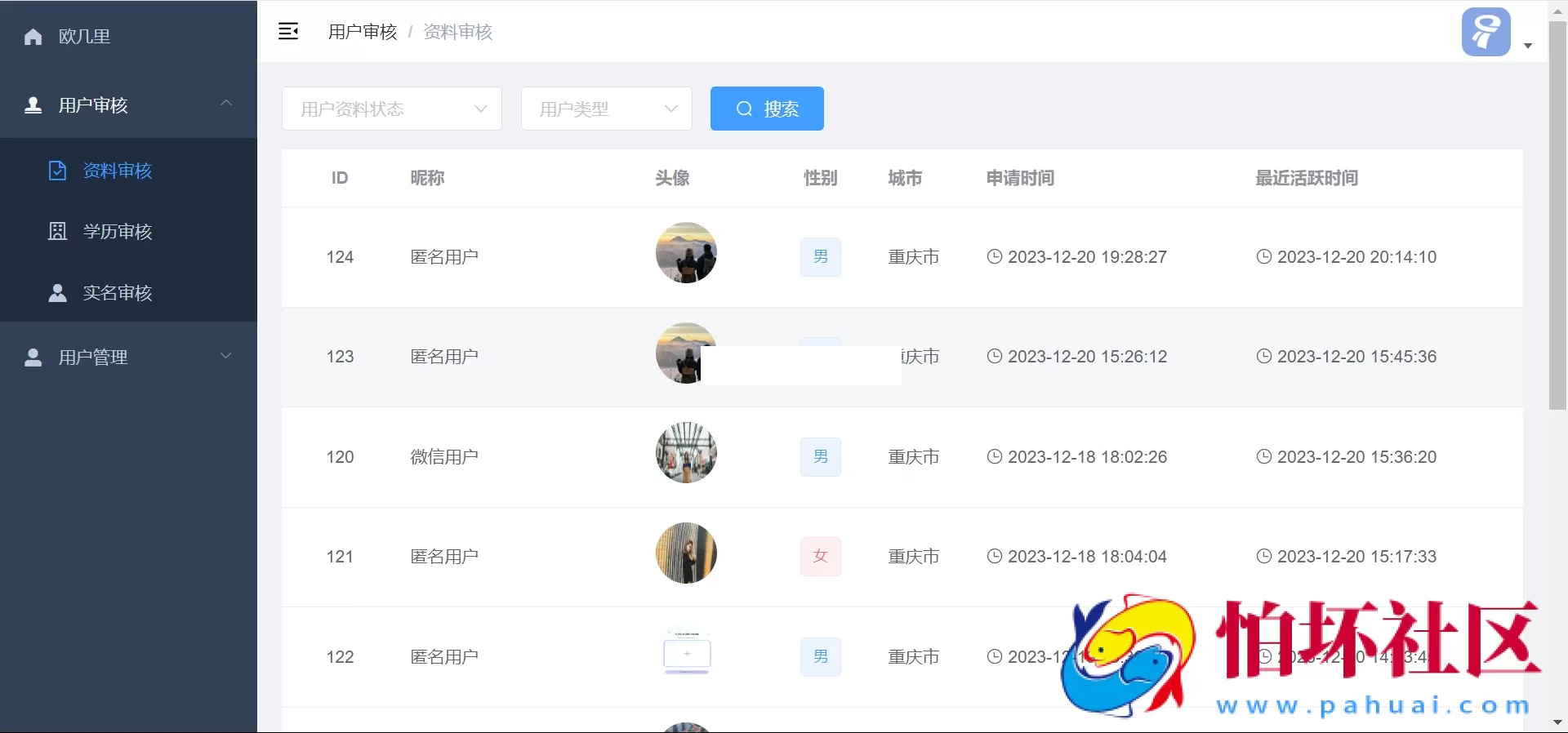Click the 学历审核 building icon

tap(57, 232)
